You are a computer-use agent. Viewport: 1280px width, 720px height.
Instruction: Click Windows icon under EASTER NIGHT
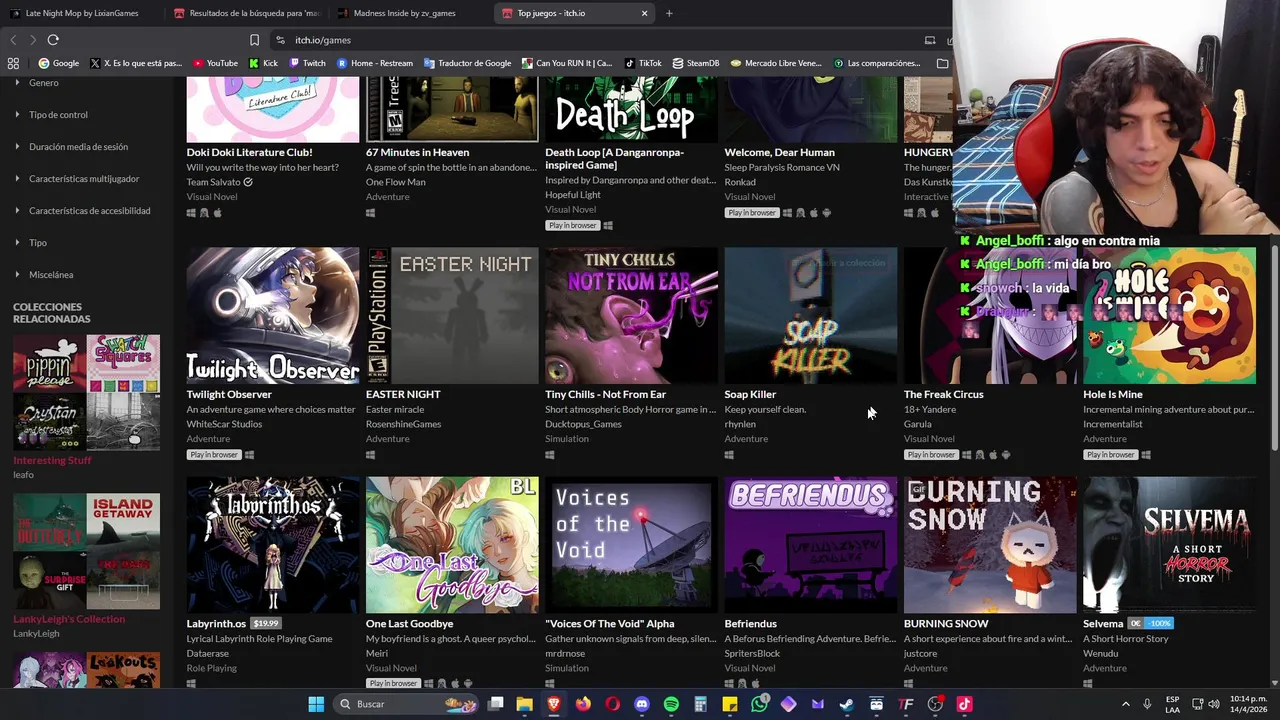(x=370, y=455)
